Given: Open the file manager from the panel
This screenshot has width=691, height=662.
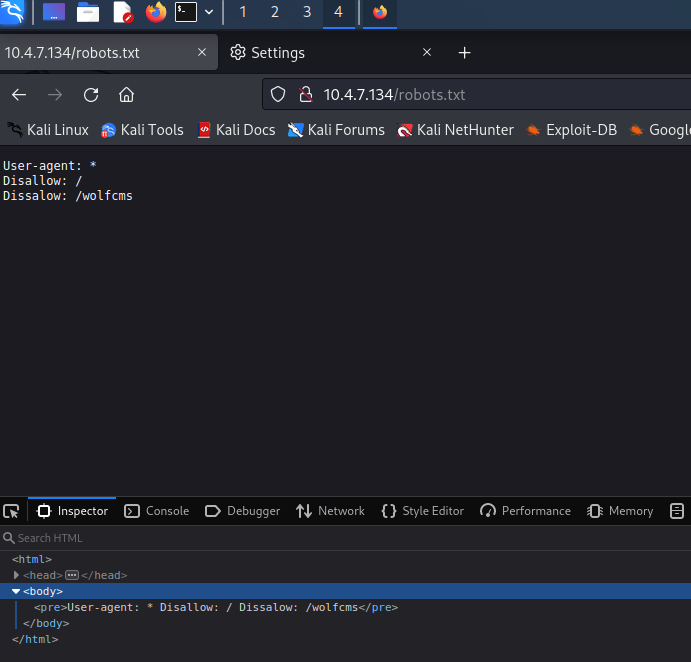Looking at the screenshot, I should [88, 12].
